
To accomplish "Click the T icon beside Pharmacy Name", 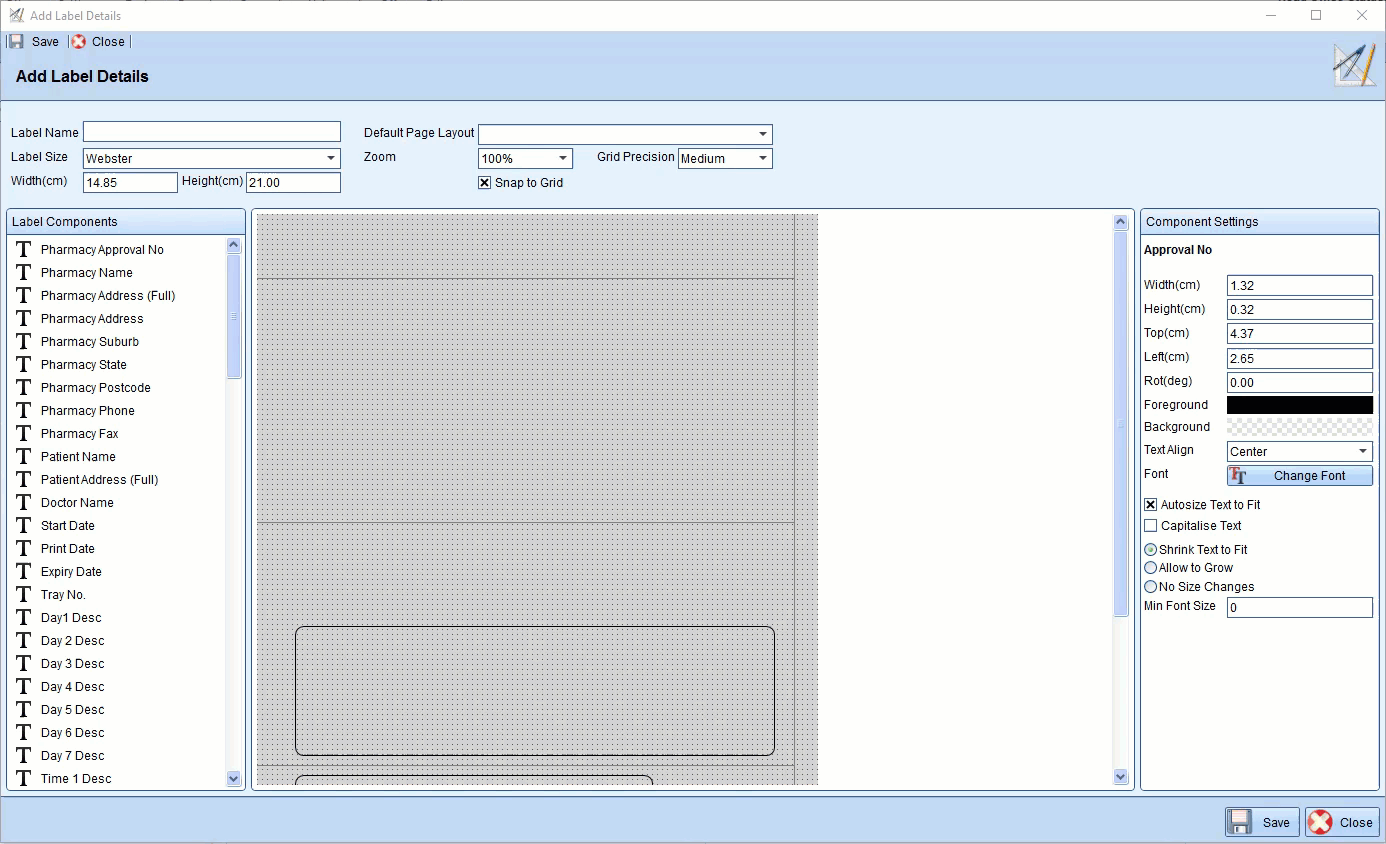I will click(24, 272).
